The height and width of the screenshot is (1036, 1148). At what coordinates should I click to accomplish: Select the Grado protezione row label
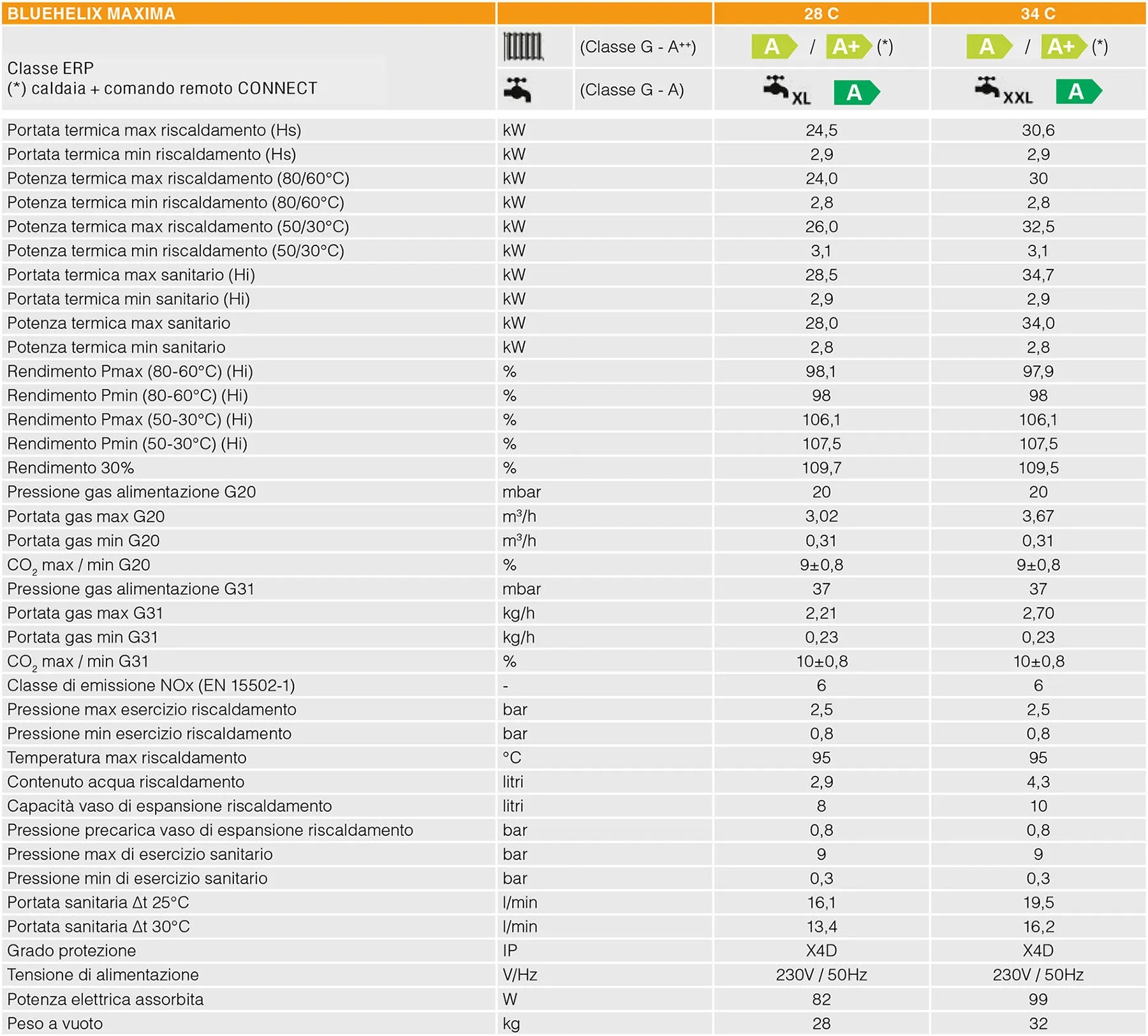click(x=71, y=951)
